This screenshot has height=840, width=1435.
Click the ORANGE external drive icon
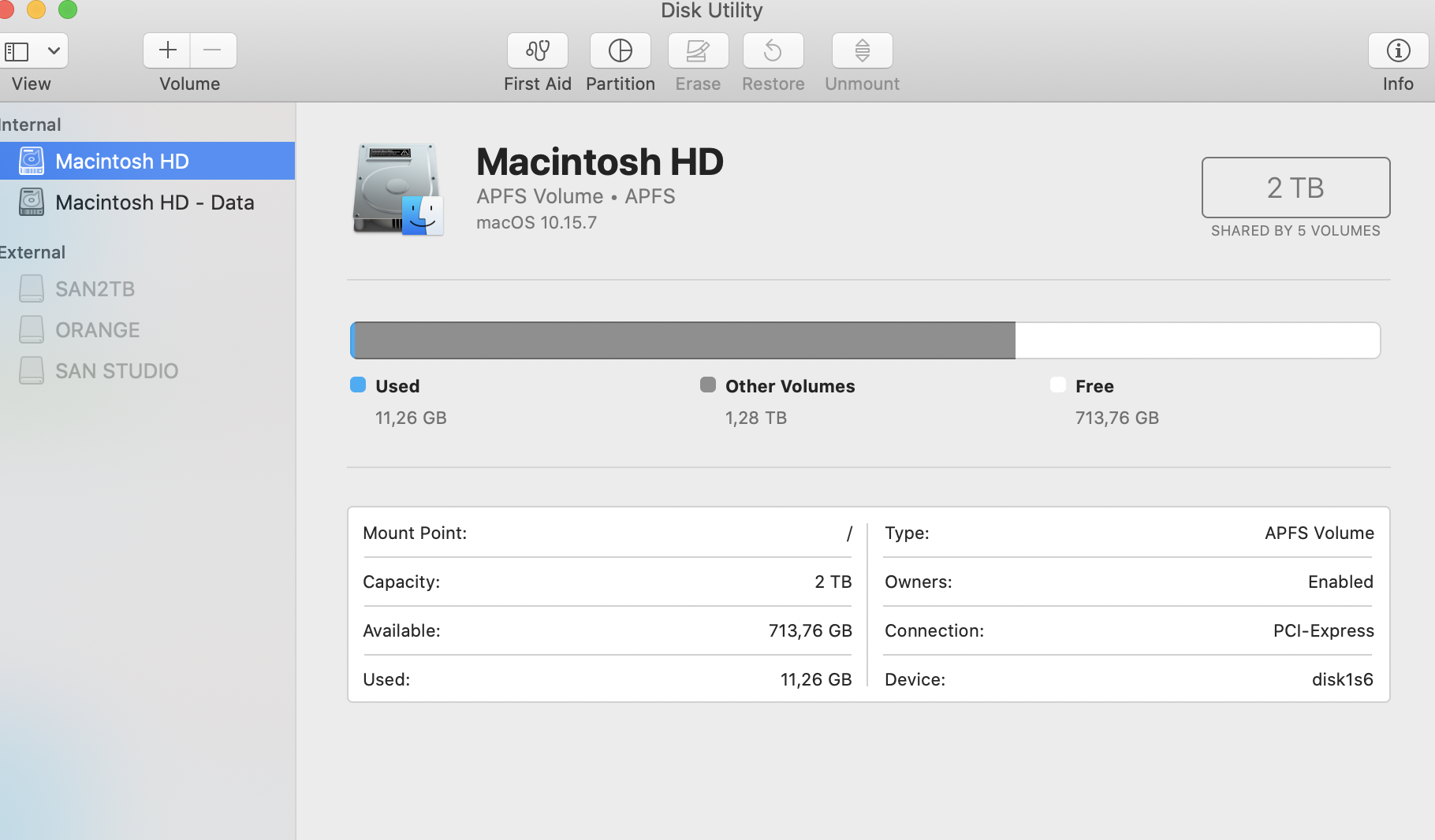coord(32,329)
